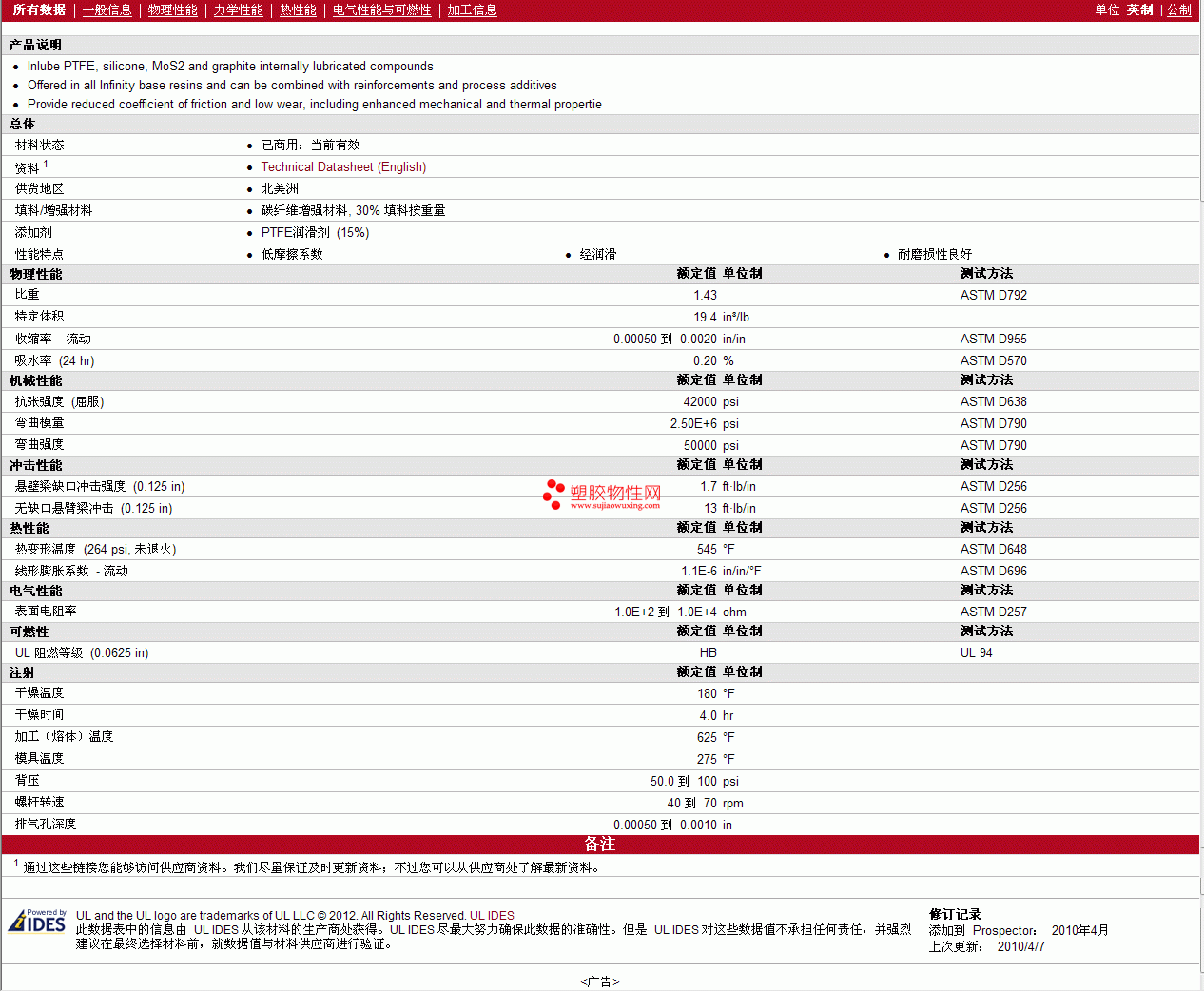The image size is (1204, 991).
Task: Click the 产品说明 section header
Action: coord(35,45)
